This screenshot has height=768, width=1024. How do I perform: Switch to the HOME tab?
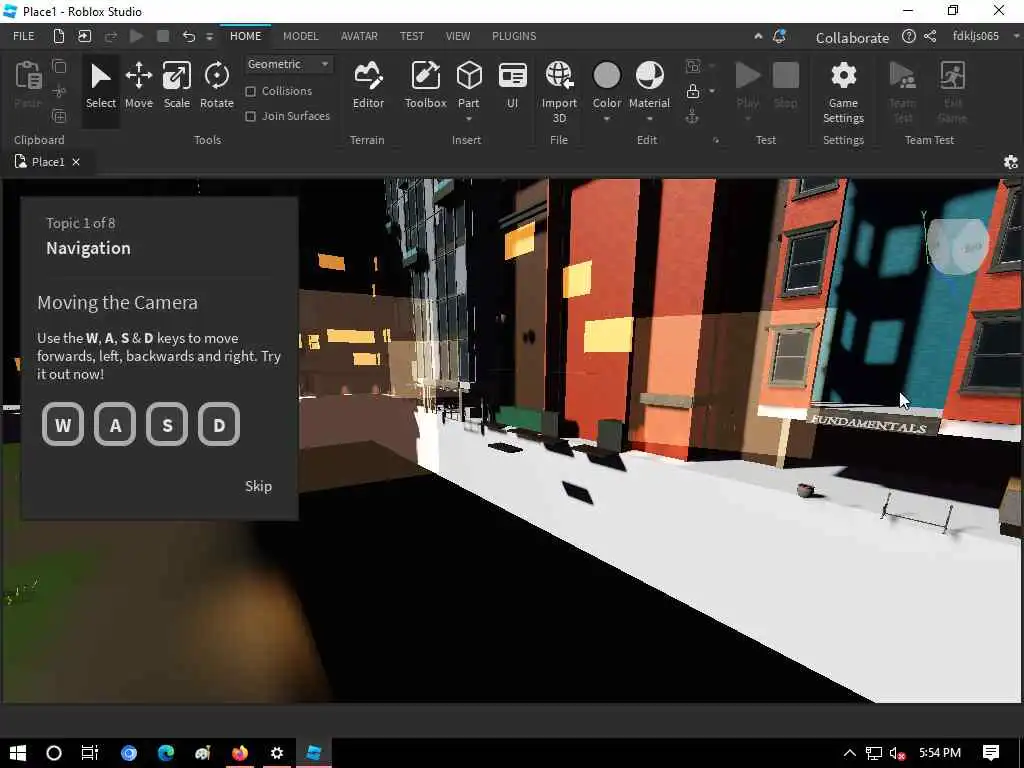(246, 37)
